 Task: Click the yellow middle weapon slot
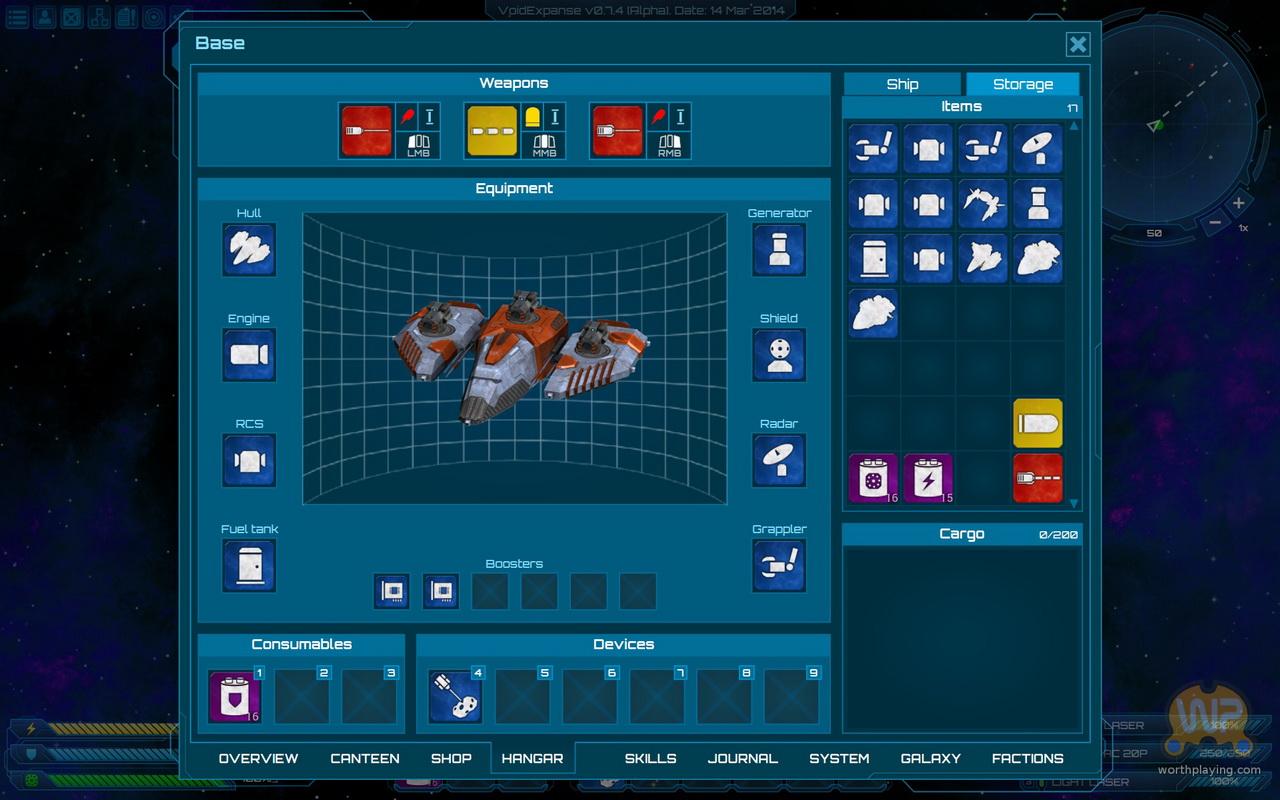point(492,131)
